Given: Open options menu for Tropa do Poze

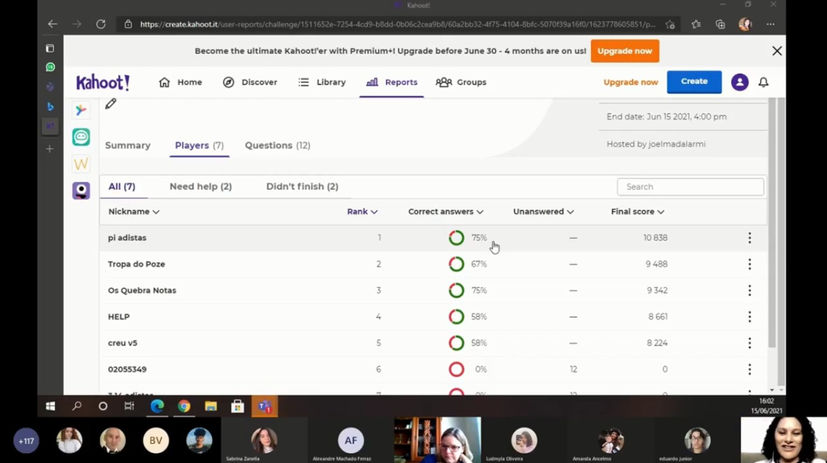Looking at the screenshot, I should coord(749,264).
